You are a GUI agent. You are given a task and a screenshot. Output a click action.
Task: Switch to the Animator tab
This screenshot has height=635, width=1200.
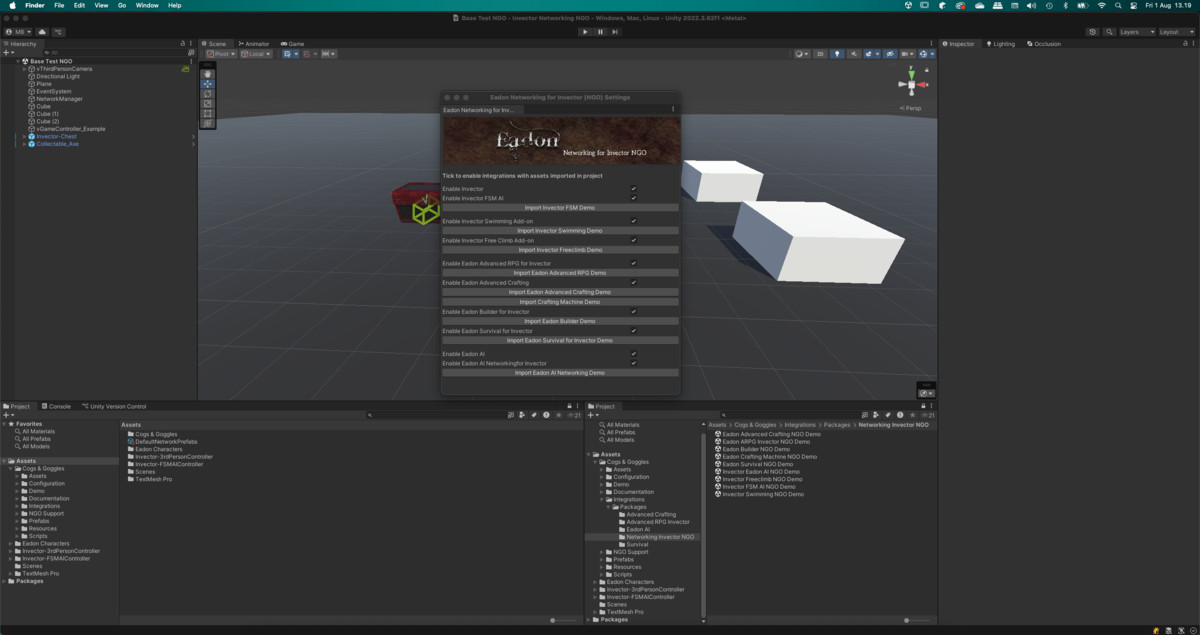pyautogui.click(x=254, y=44)
